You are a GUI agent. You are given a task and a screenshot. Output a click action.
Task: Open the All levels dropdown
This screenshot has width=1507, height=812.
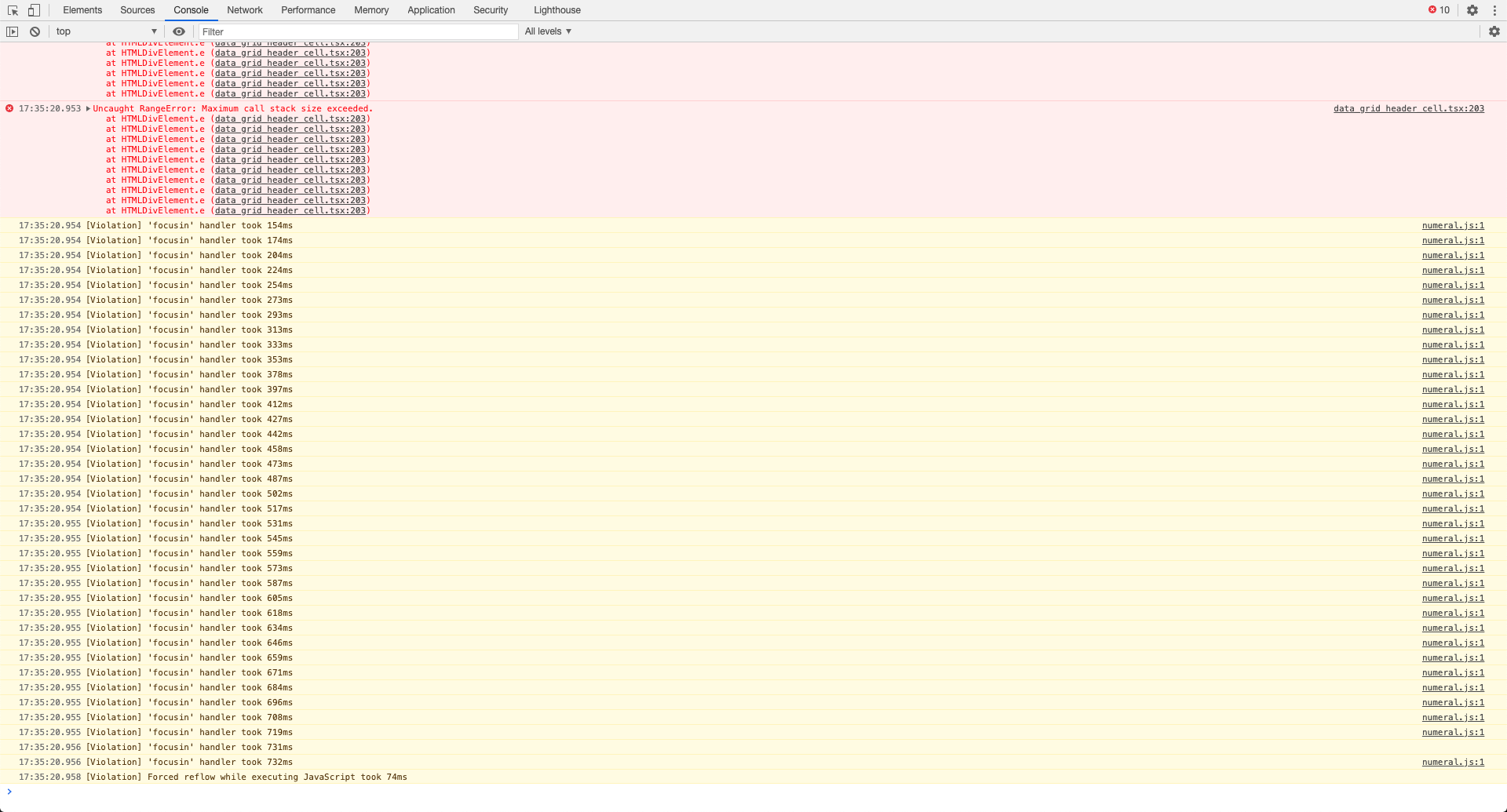[x=548, y=31]
